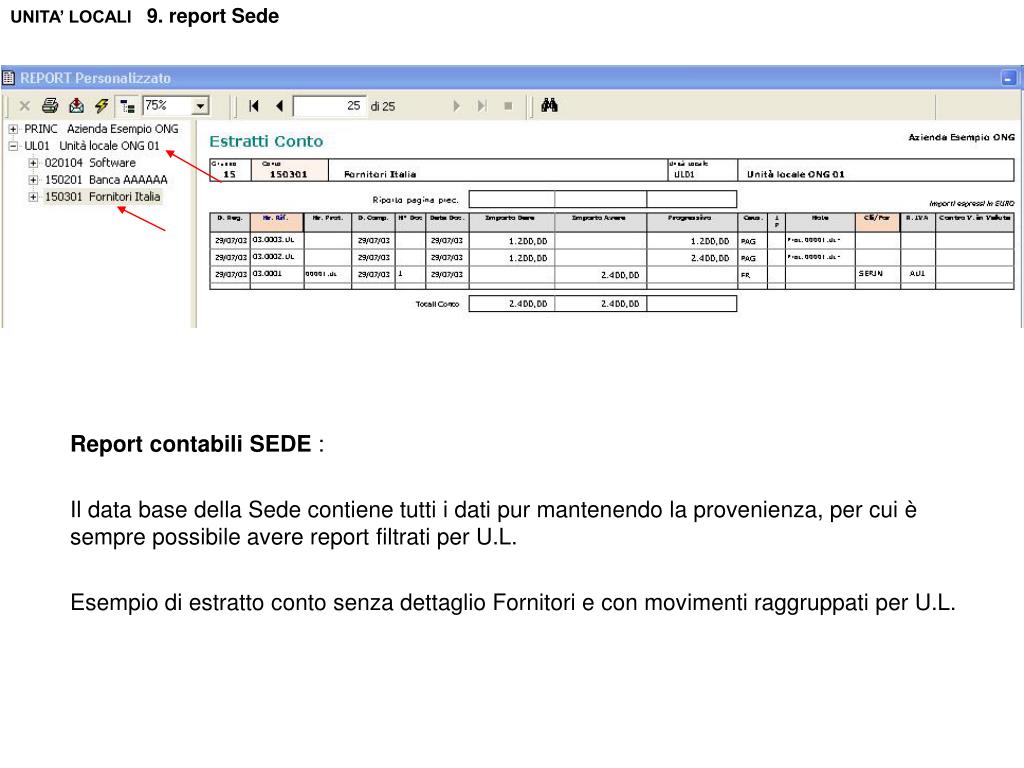Screen dimensions: 1024x768
Task: Expand the 020104 Software node
Action: pyautogui.click(x=33, y=163)
